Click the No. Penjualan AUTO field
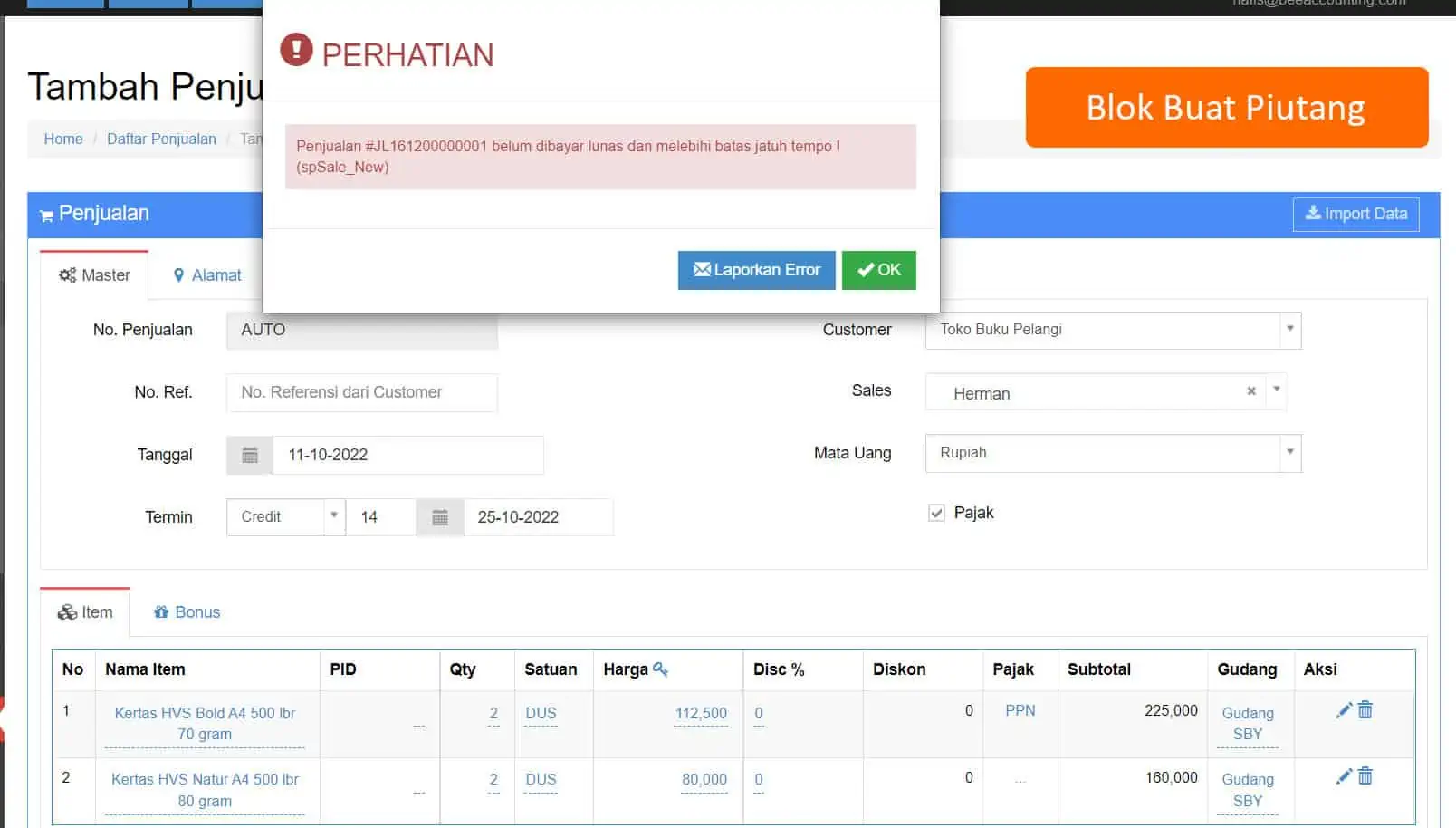The image size is (1456, 828). 362,330
